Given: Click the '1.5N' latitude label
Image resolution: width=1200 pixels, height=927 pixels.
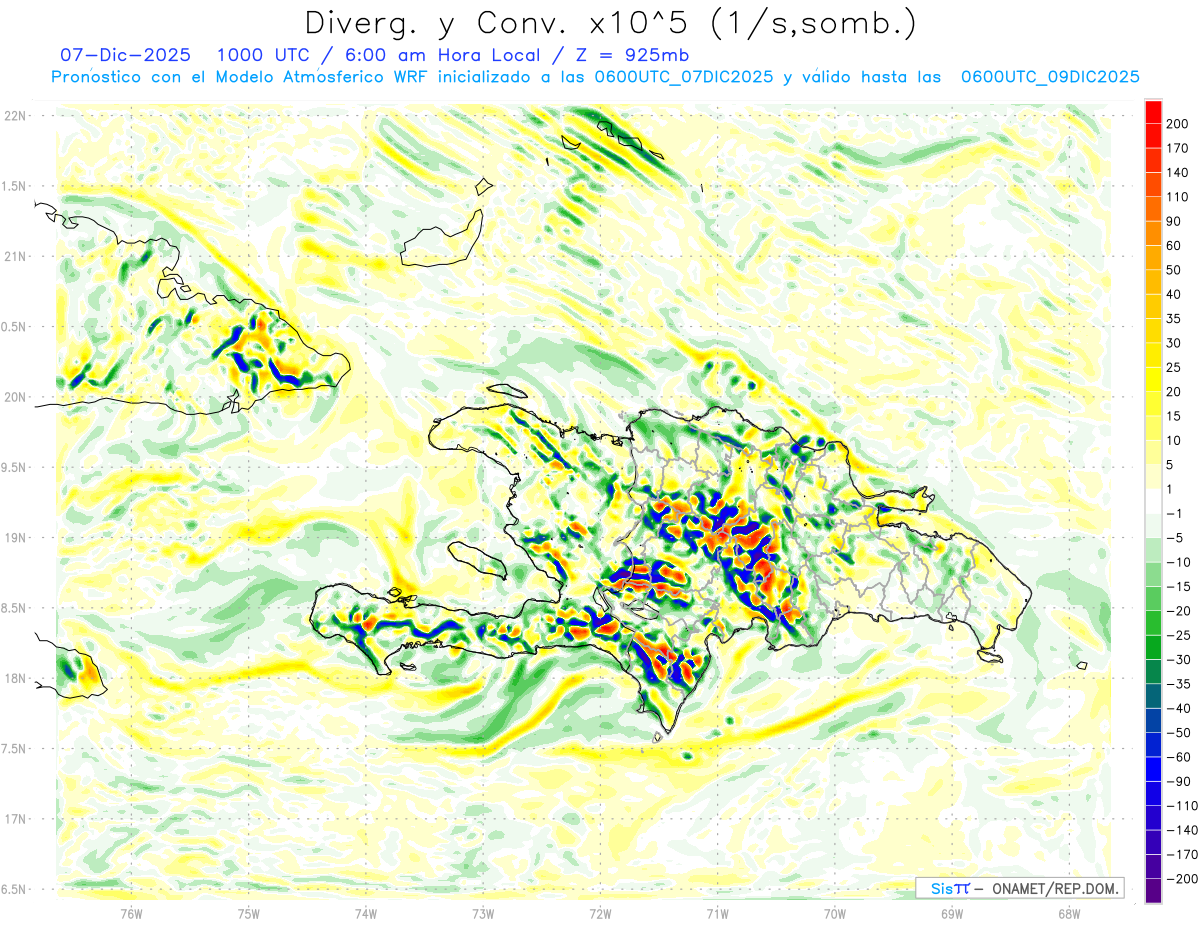Looking at the screenshot, I should tap(15, 186).
